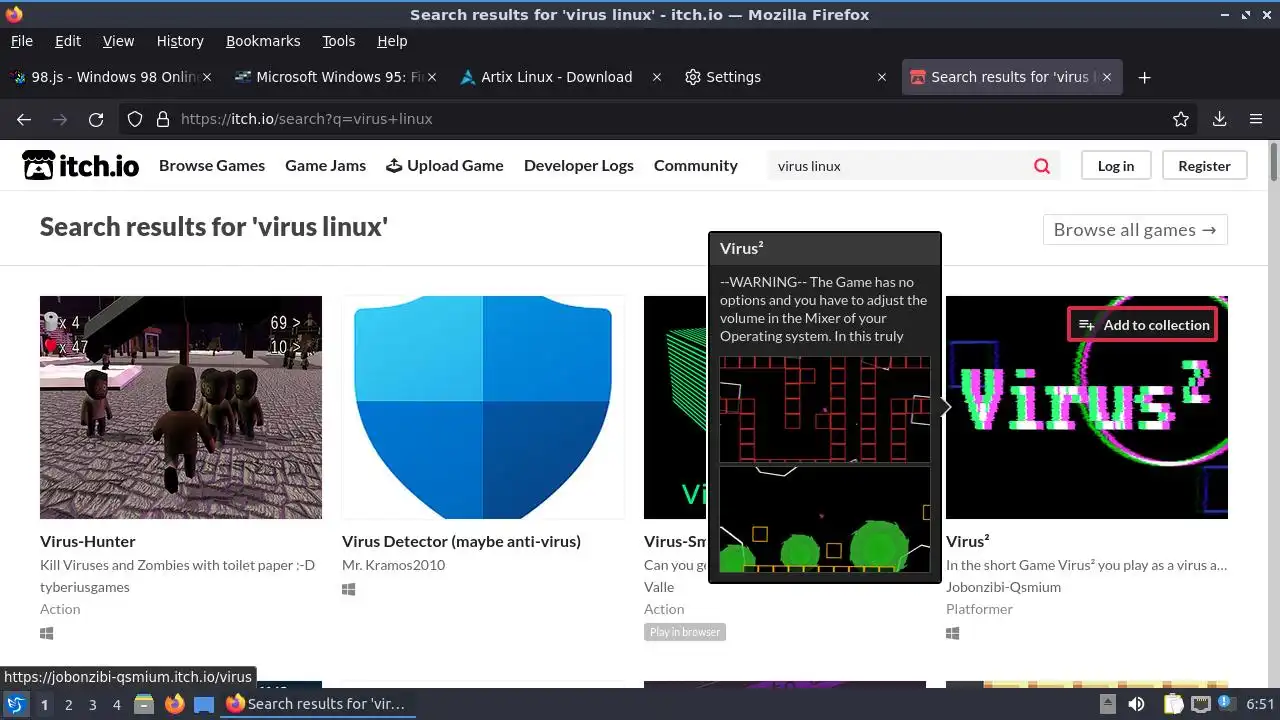Screen dimensions: 1280x720
Task: Open the system start menu in taskbar
Action: click(16, 704)
